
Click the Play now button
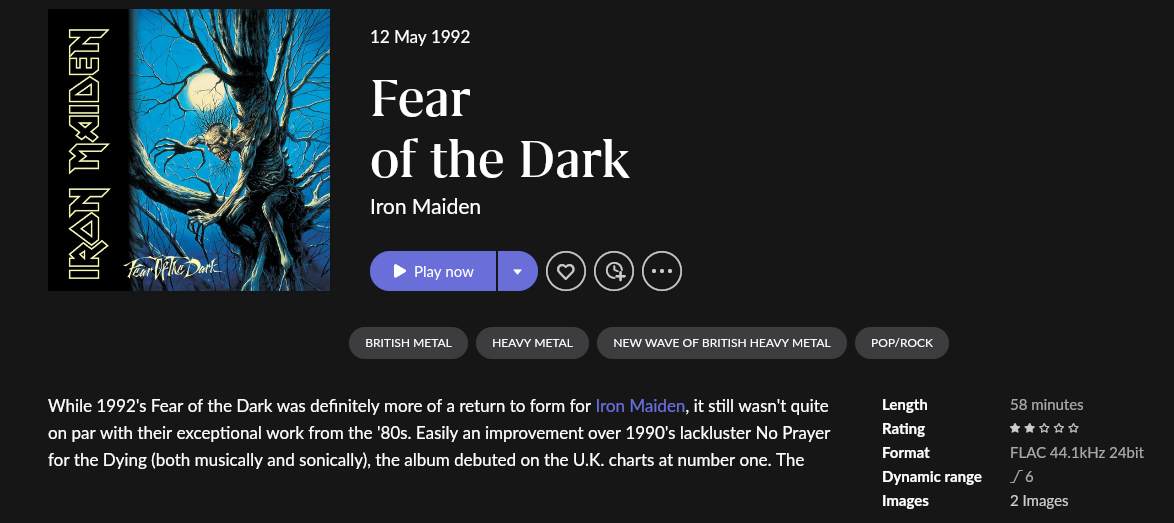click(433, 271)
